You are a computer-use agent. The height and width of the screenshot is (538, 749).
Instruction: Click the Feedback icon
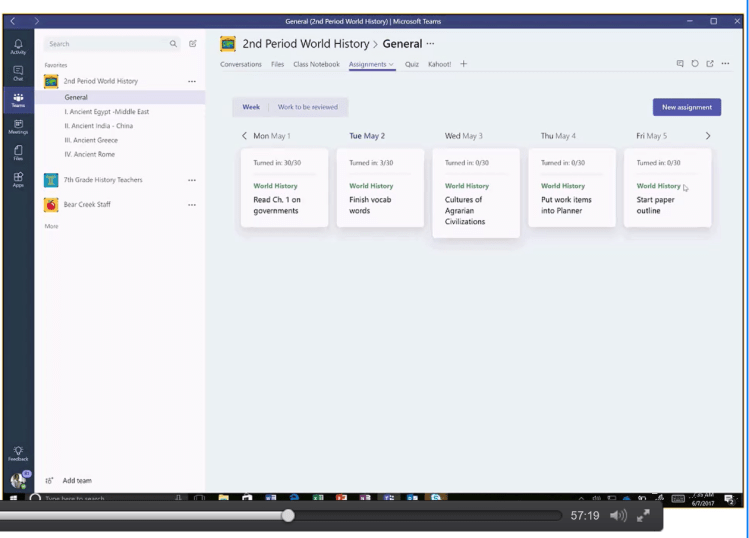tap(18, 452)
